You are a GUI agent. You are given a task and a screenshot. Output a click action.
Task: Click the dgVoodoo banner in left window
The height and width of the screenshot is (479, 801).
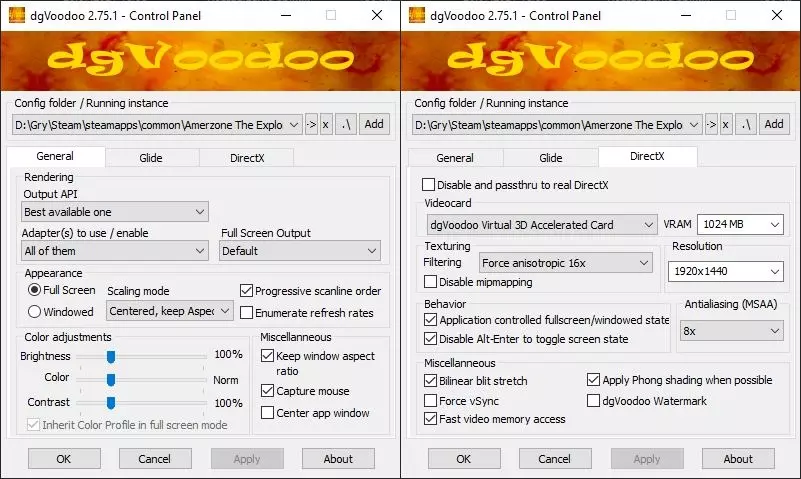pyautogui.click(x=200, y=61)
